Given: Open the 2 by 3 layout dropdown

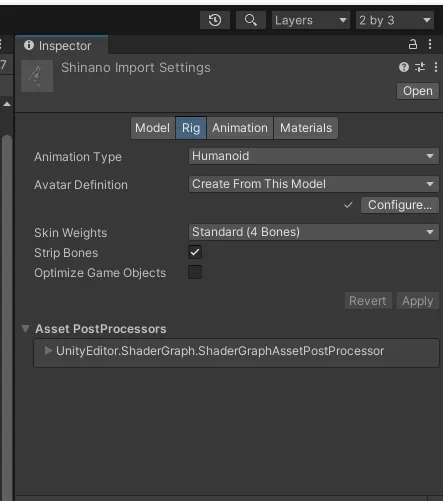Looking at the screenshot, I should point(395,20).
